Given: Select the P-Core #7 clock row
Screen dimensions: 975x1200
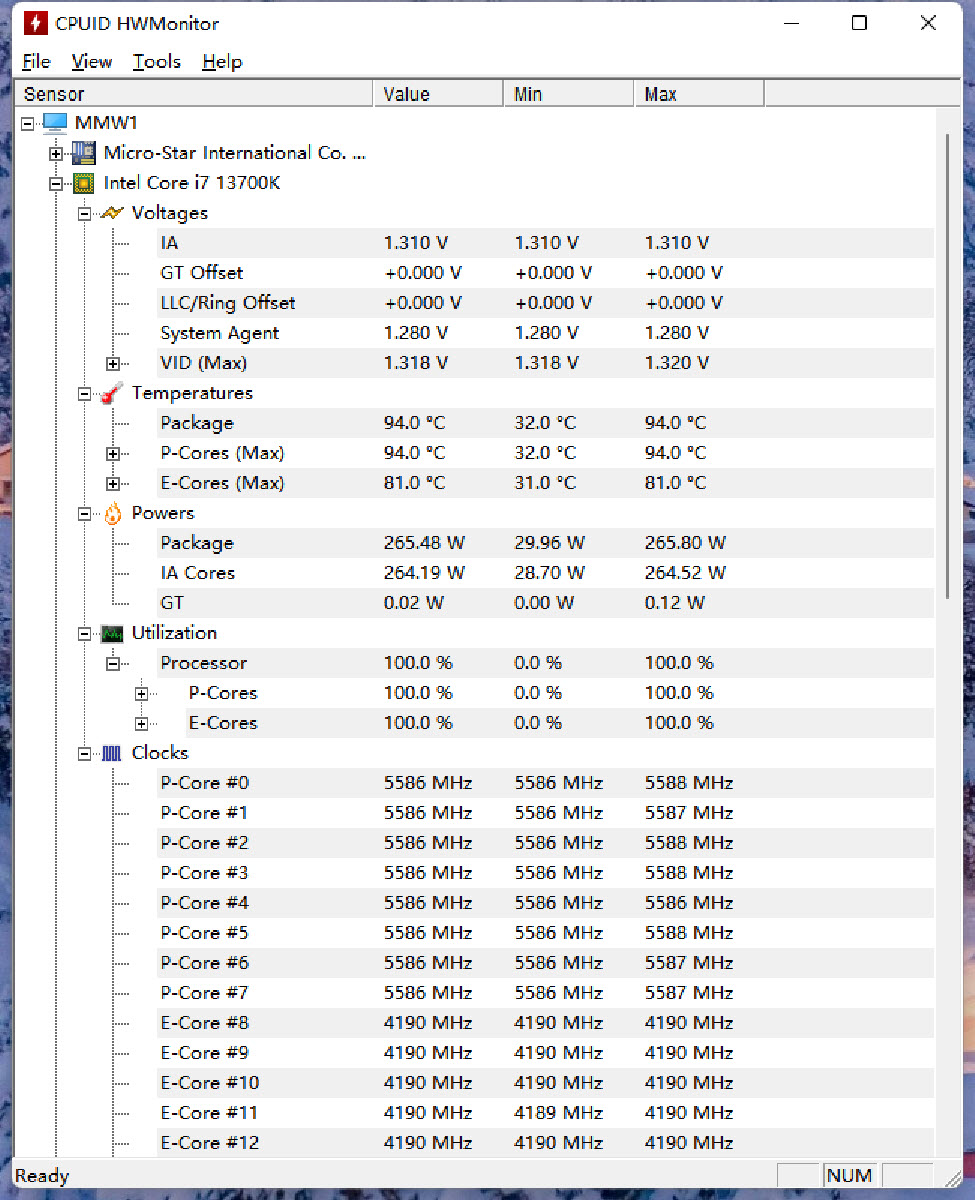Looking at the screenshot, I should 545,993.
